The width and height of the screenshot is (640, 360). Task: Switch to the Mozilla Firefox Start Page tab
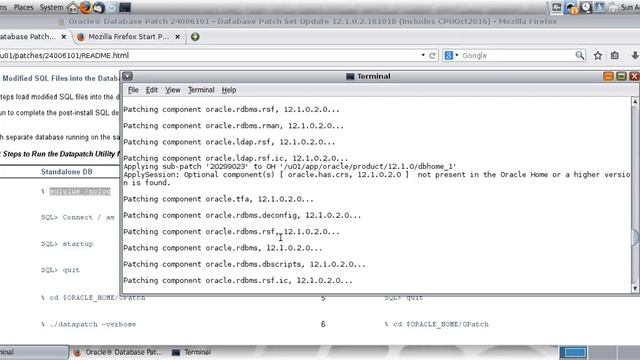128,37
